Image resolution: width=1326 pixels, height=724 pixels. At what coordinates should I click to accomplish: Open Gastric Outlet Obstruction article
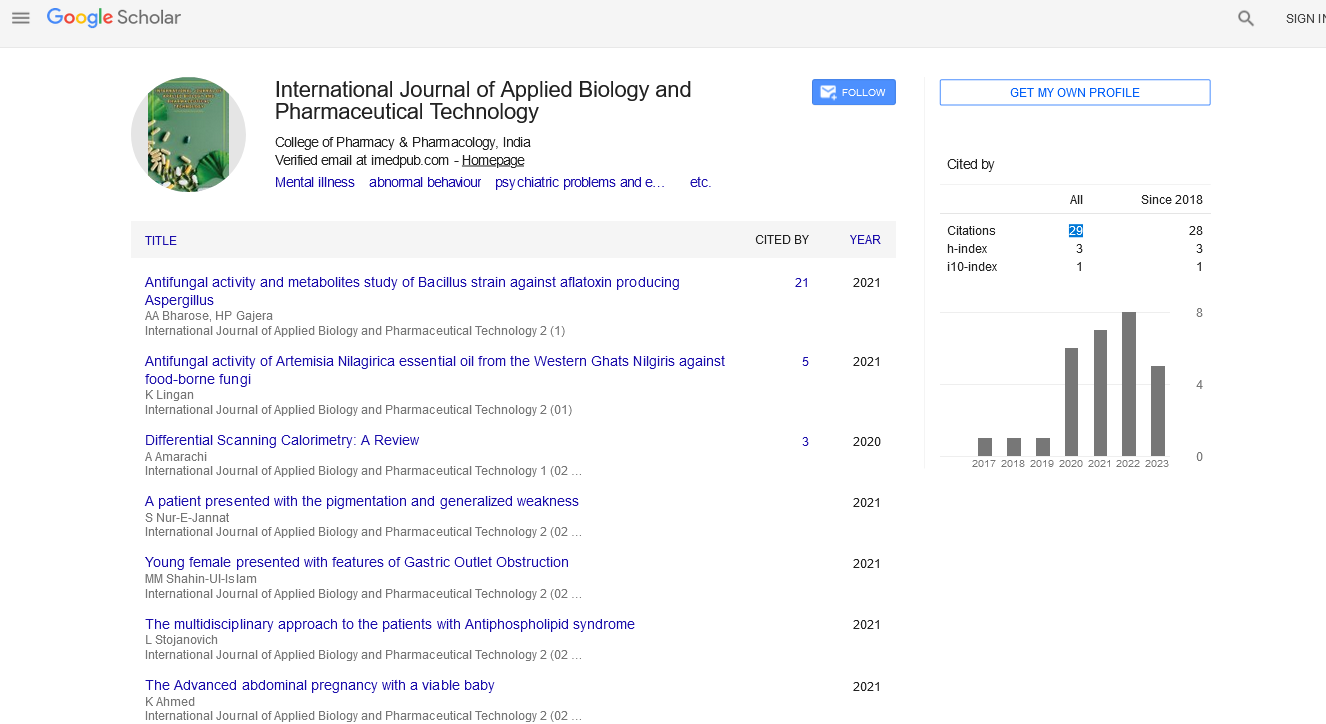pos(357,562)
